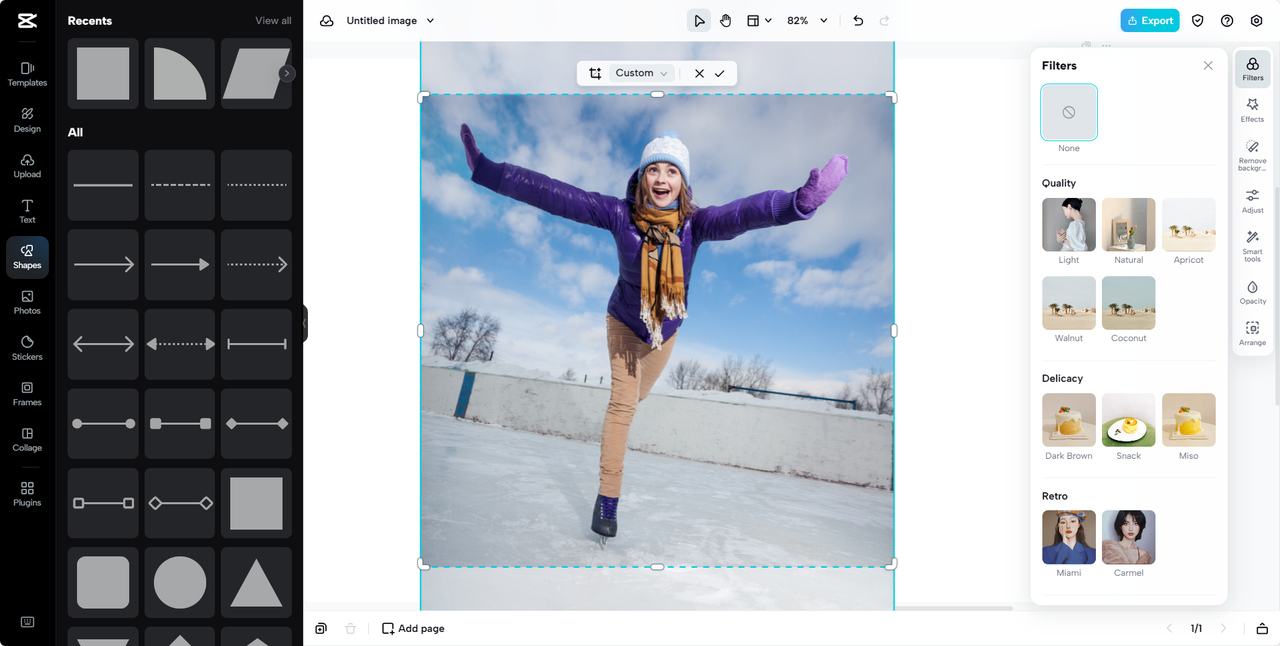This screenshot has height=646, width=1280.
Task: Open the Upload sidebar panel
Action: 27,166
